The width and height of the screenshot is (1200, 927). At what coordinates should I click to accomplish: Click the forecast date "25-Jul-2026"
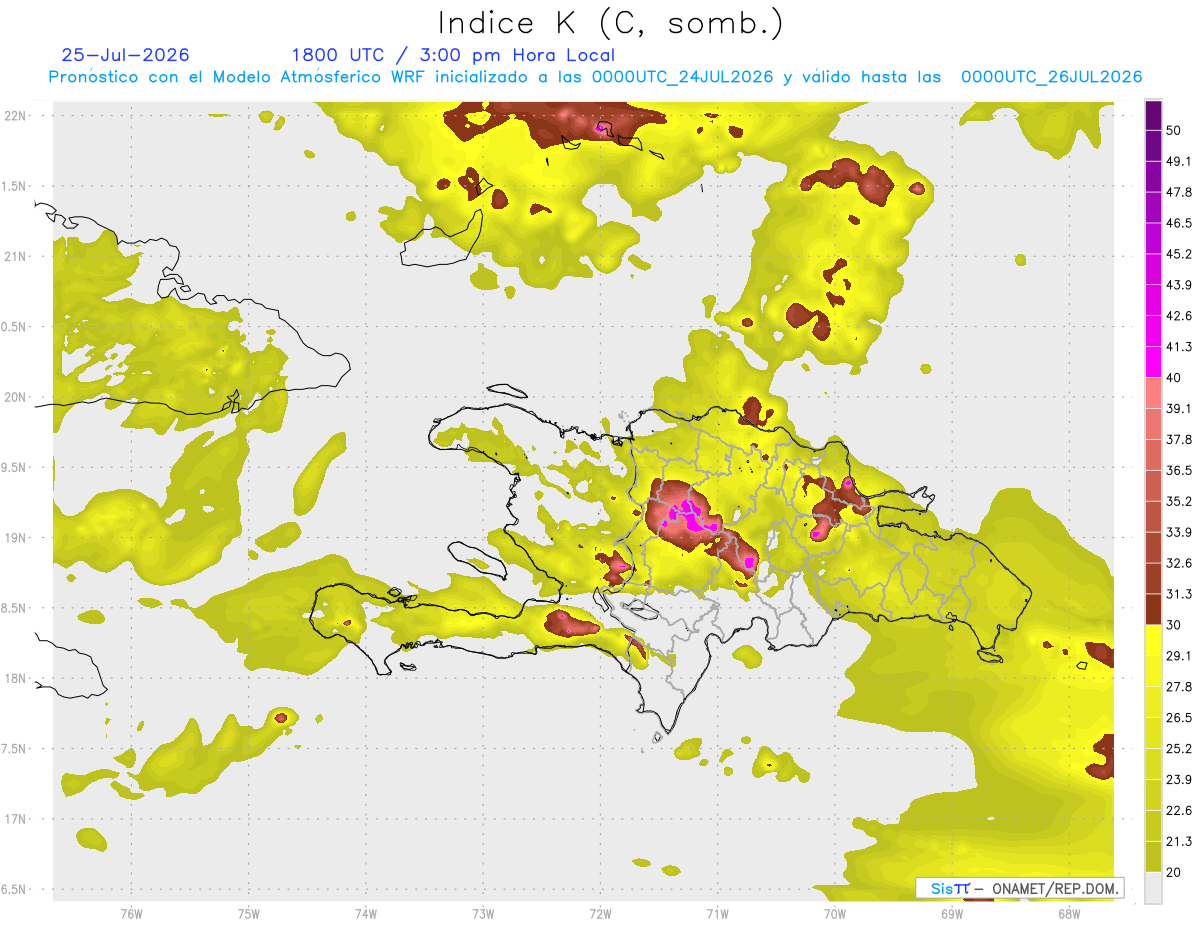point(125,55)
